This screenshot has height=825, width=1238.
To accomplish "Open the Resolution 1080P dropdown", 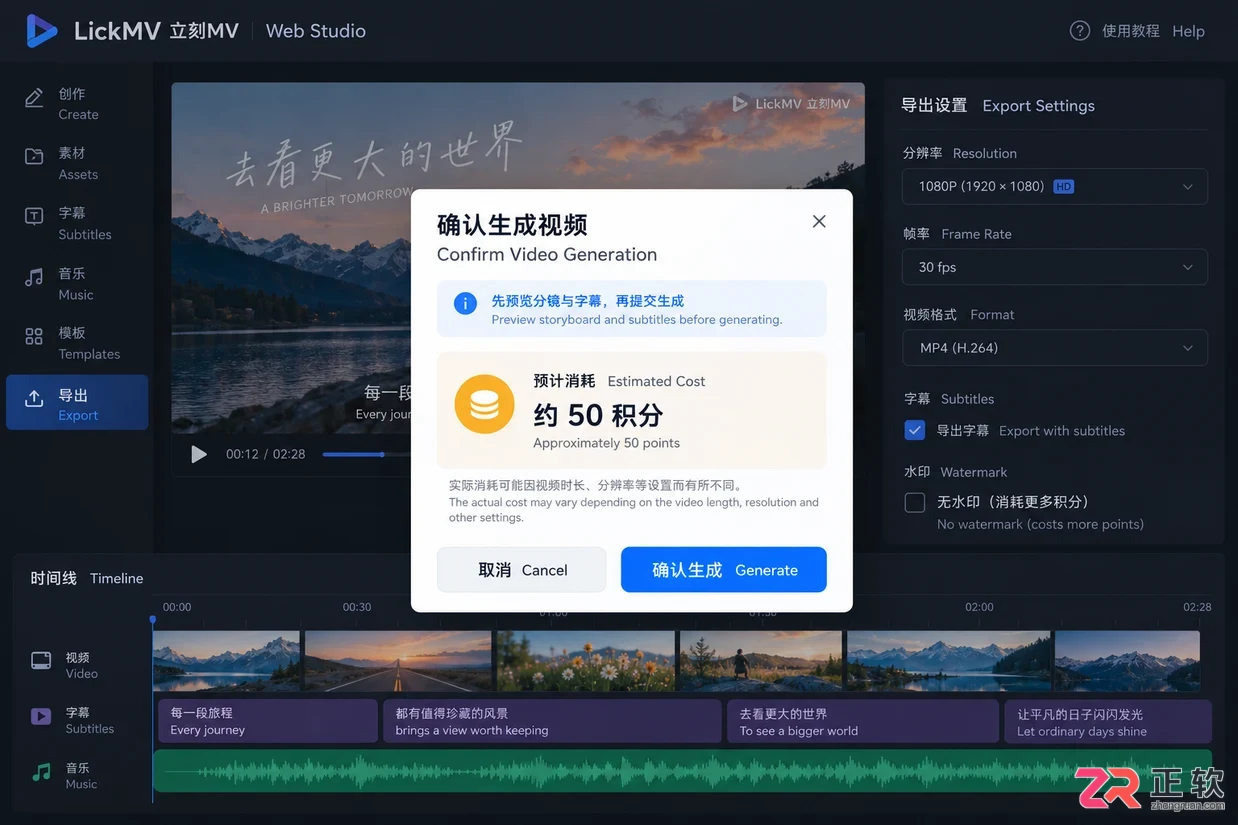I will tap(1055, 186).
